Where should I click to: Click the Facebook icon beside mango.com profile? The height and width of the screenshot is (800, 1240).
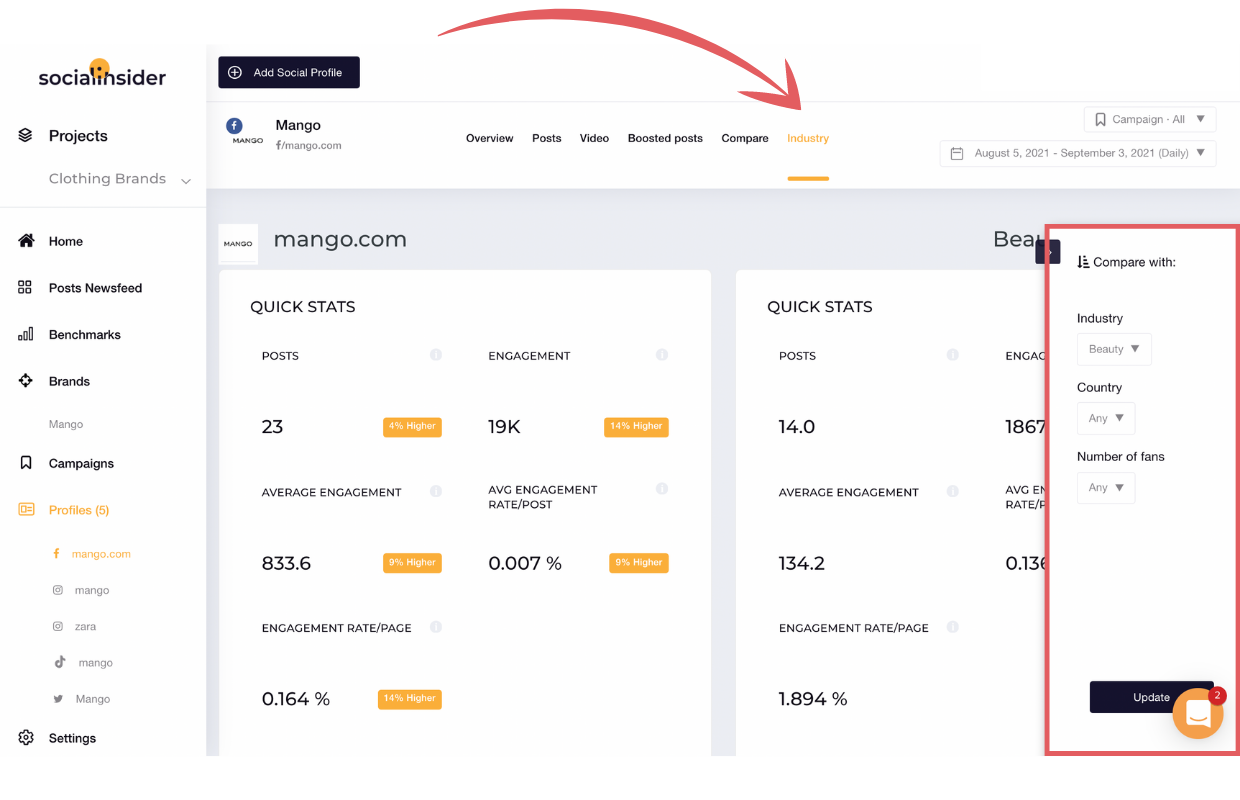click(56, 553)
